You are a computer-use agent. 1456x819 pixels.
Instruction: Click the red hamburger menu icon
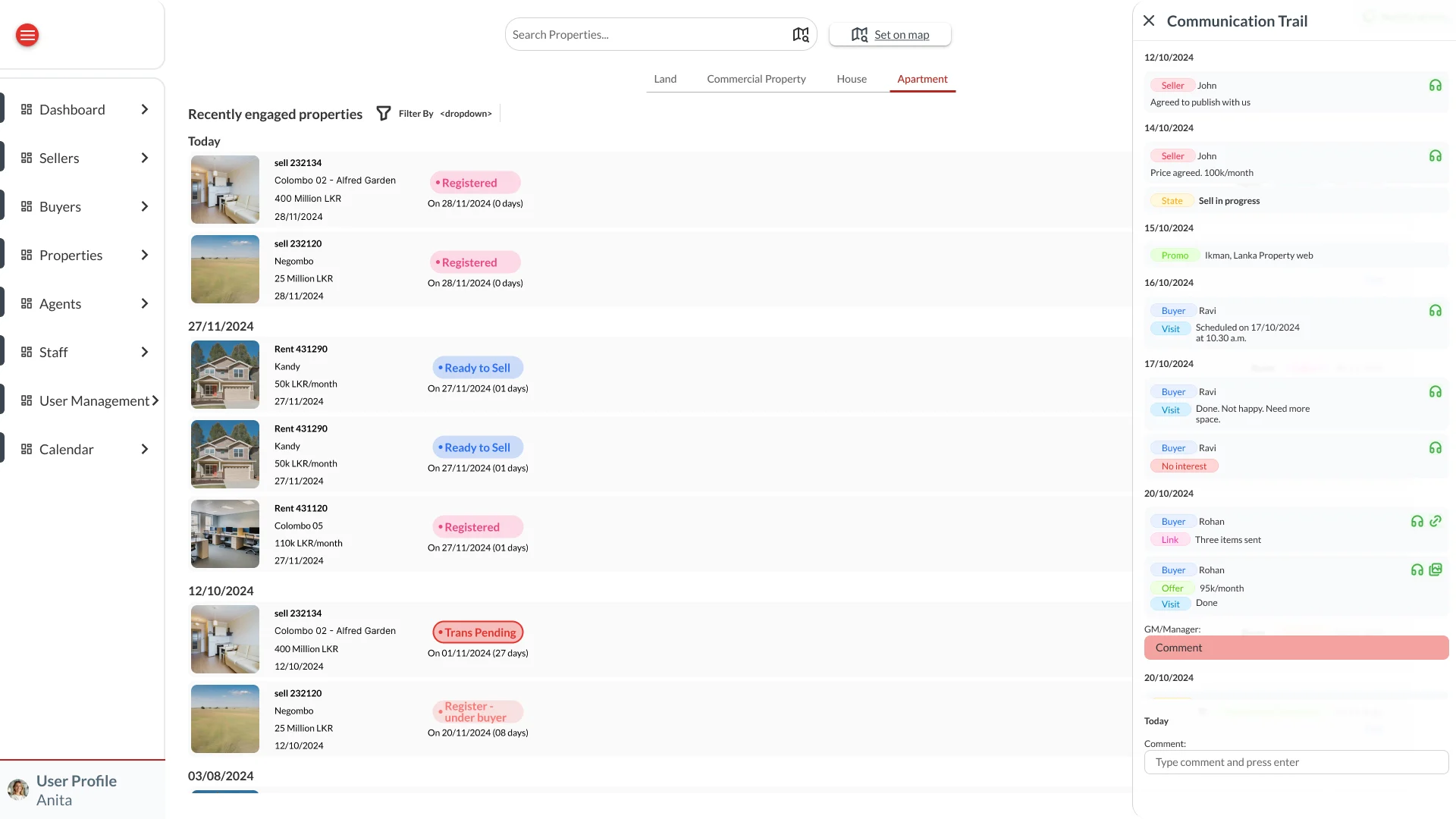27,35
